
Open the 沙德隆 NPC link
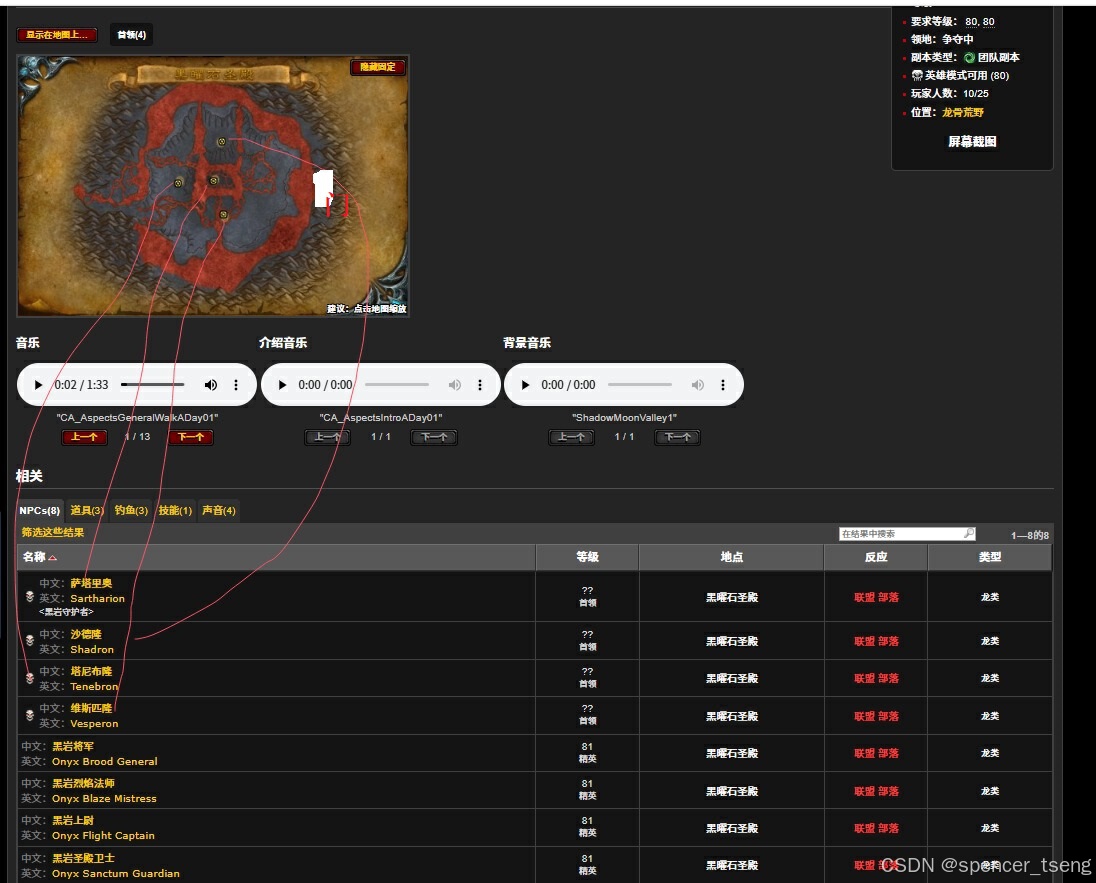86,634
